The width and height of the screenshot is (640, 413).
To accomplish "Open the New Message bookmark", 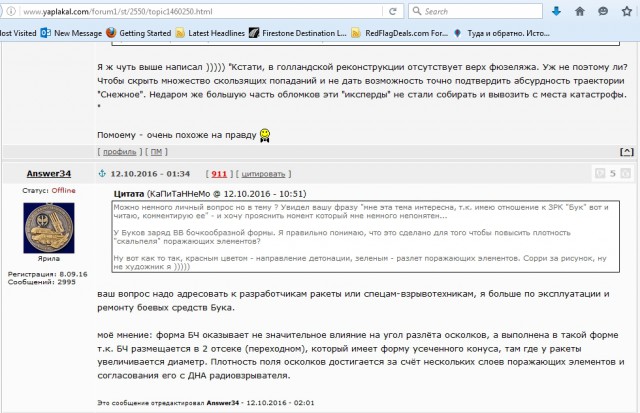I will tap(71, 33).
